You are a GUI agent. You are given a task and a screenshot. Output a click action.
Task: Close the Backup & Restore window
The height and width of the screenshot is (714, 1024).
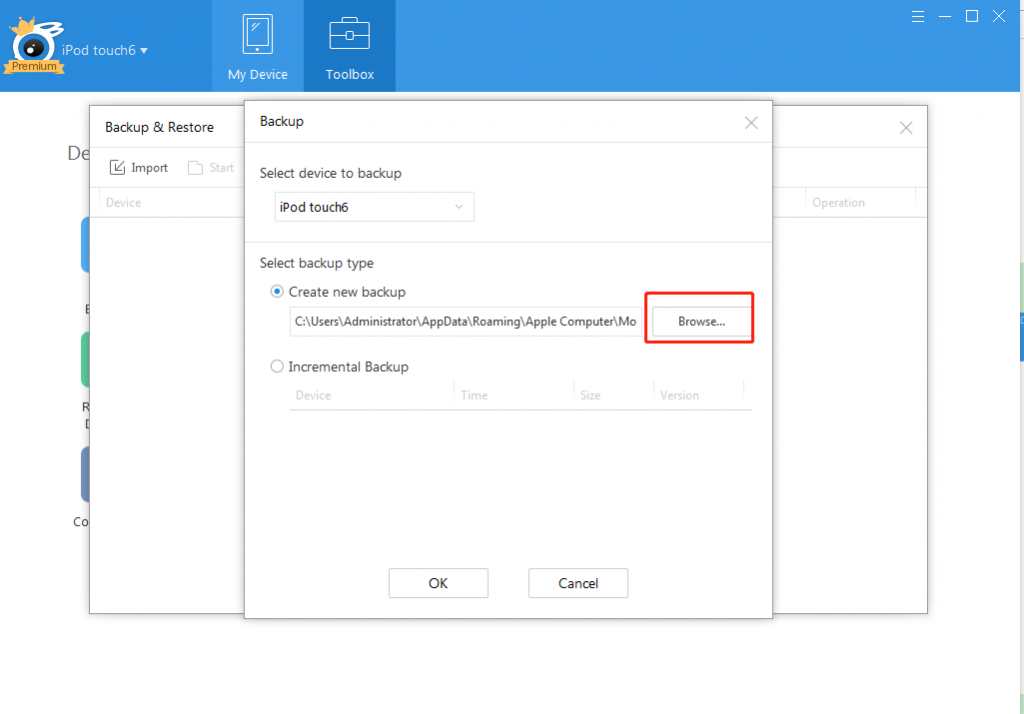(905, 128)
